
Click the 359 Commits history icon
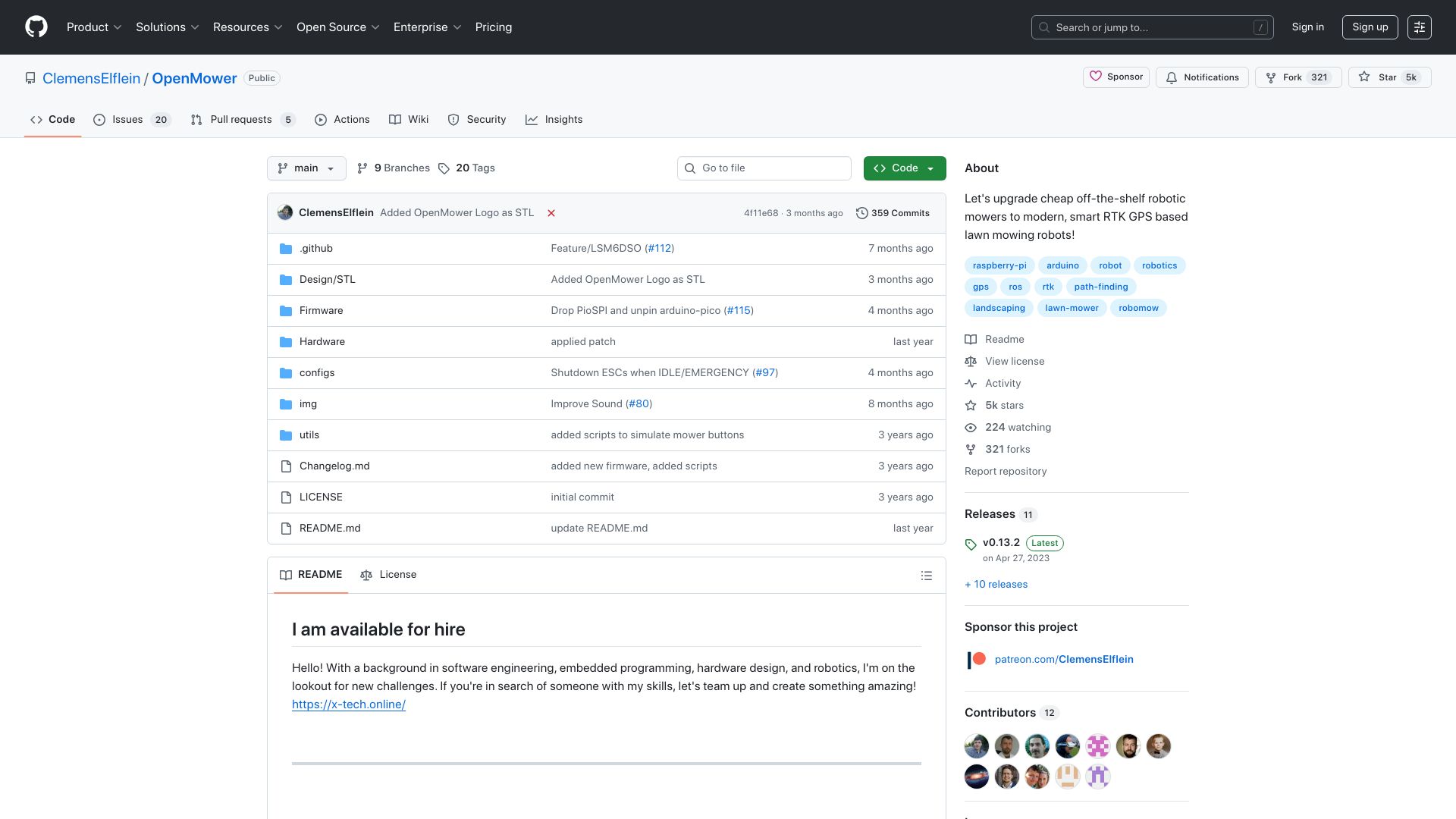[x=861, y=213]
